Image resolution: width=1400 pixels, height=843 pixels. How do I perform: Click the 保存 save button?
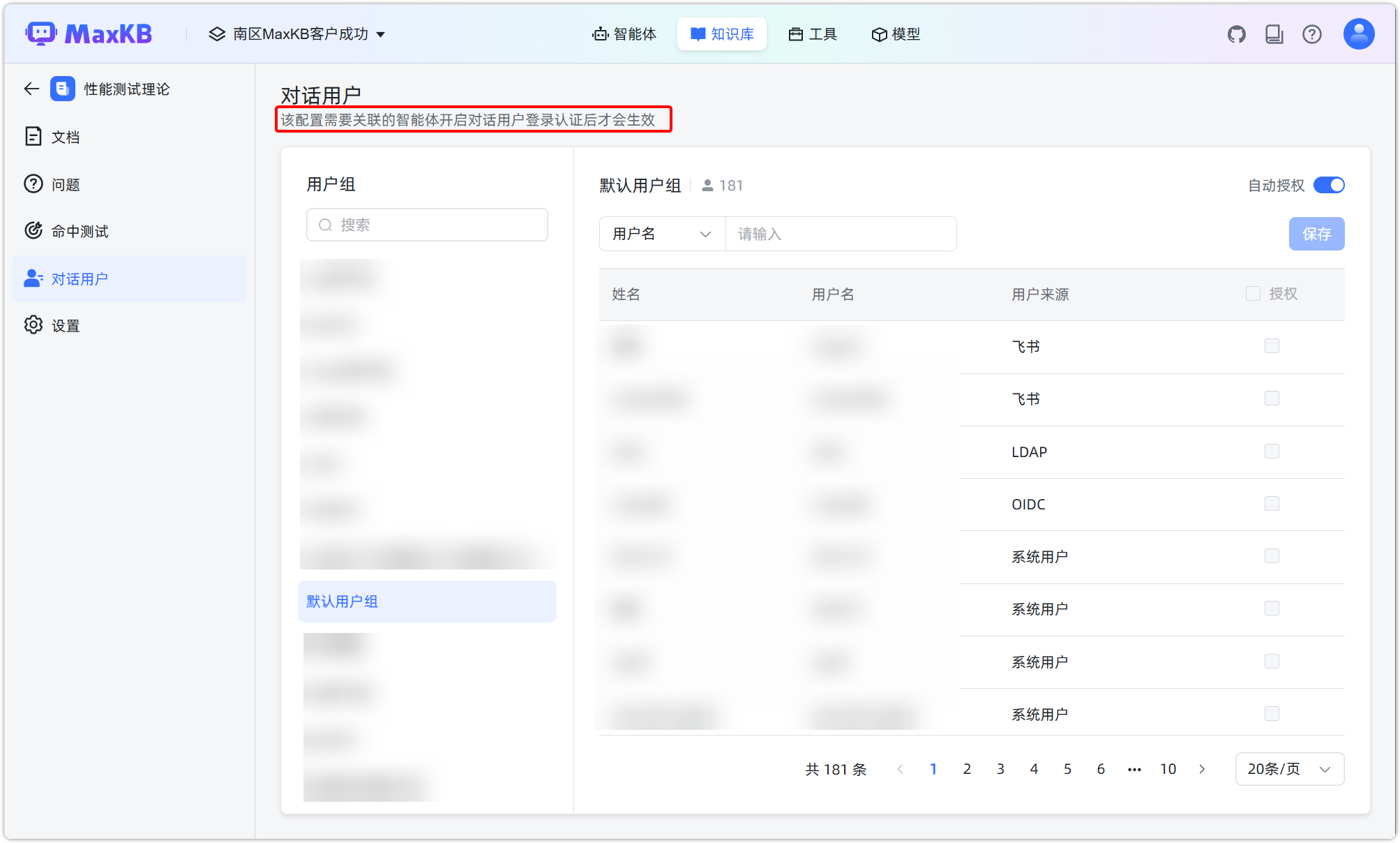click(x=1316, y=234)
